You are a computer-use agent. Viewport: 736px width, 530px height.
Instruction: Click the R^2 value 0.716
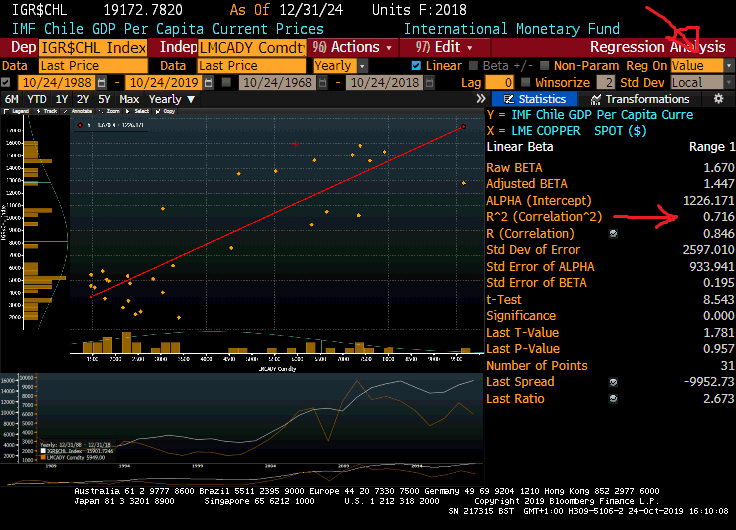tap(718, 217)
